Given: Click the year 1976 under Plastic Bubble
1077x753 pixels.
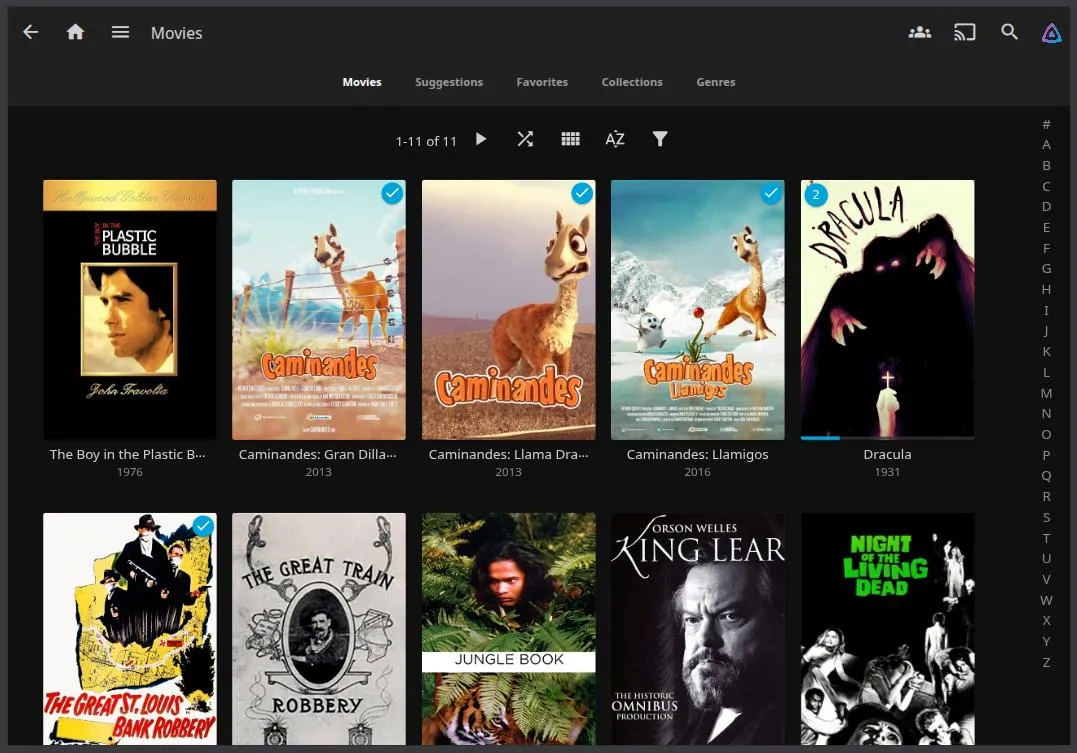Looking at the screenshot, I should (130, 472).
